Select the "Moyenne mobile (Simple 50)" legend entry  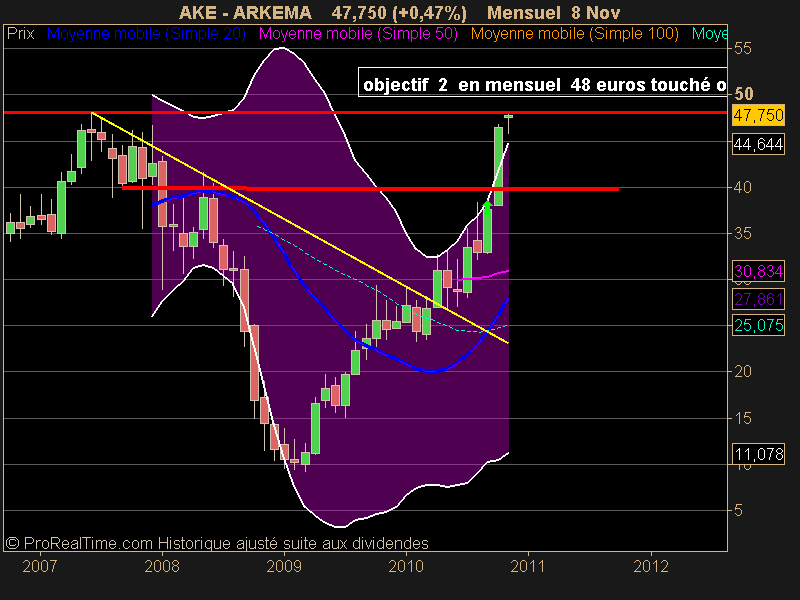pos(358,34)
